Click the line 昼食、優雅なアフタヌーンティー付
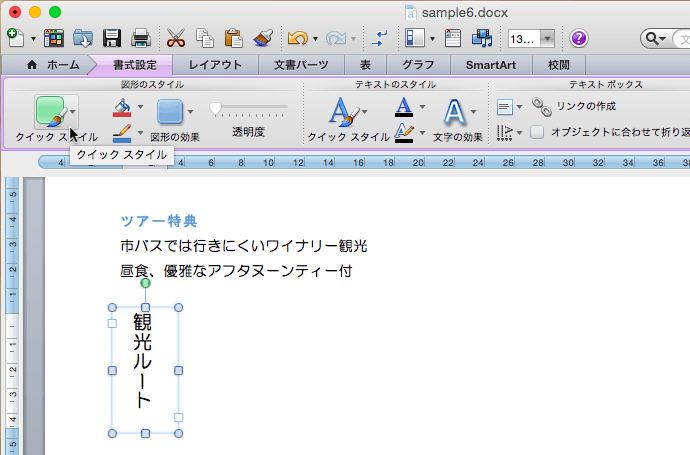The height and width of the screenshot is (455, 690). (236, 271)
